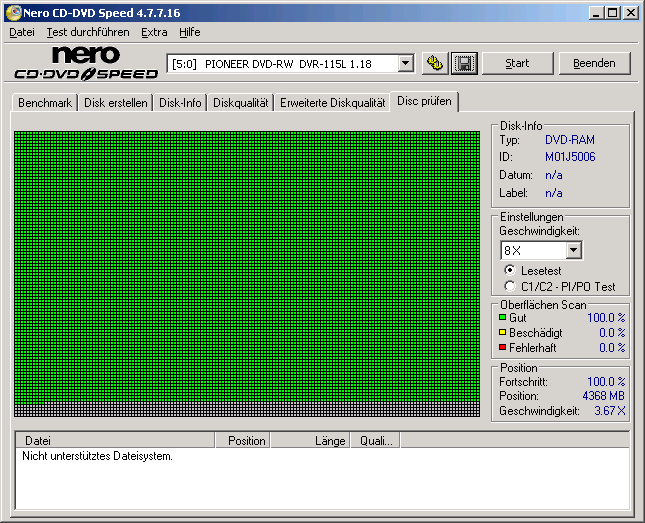The image size is (645, 523).
Task: Click the Start button
Action: 517,63
